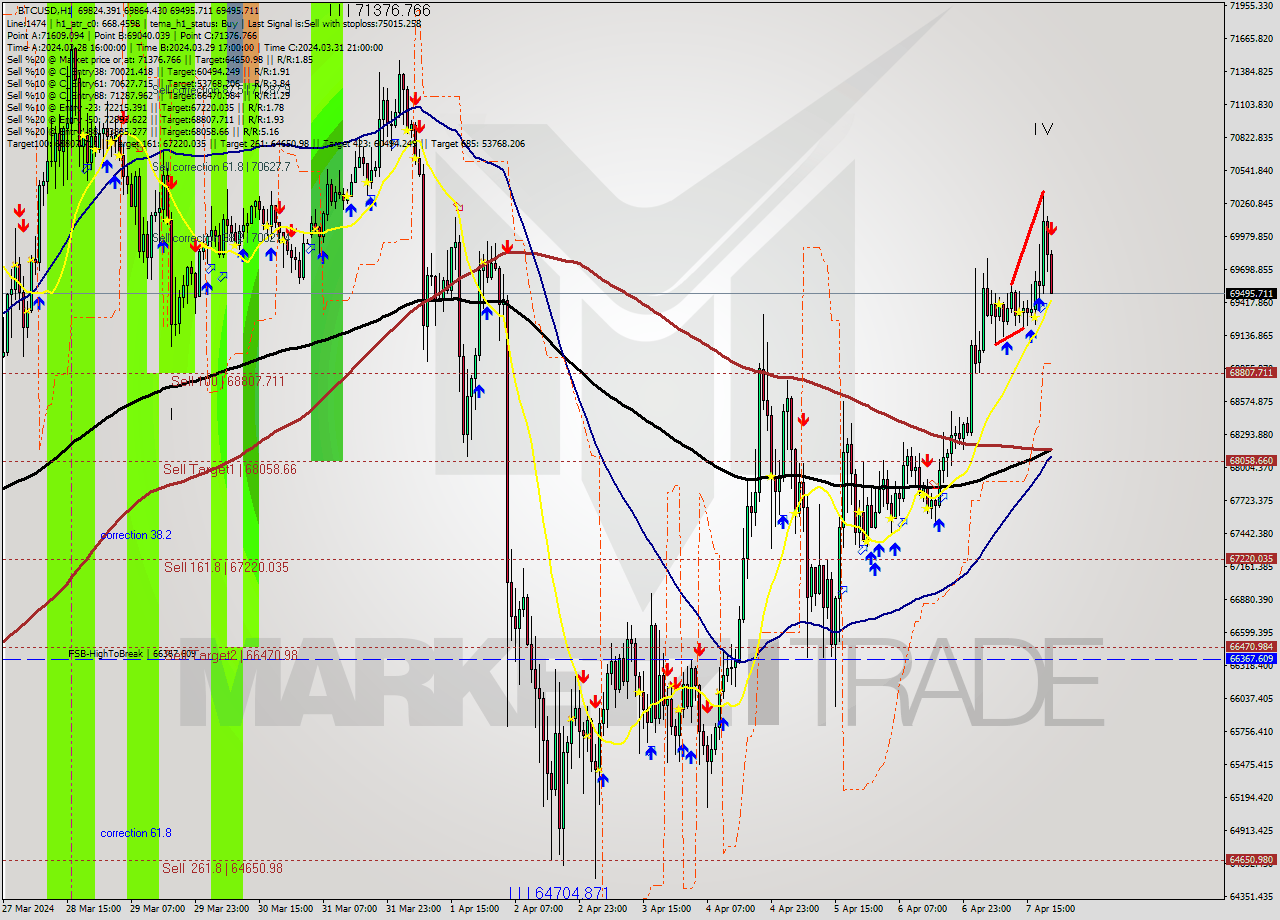Click the '2 Apr 07:00' time label
Viewport: 1280px width, 920px height.
click(x=539, y=909)
